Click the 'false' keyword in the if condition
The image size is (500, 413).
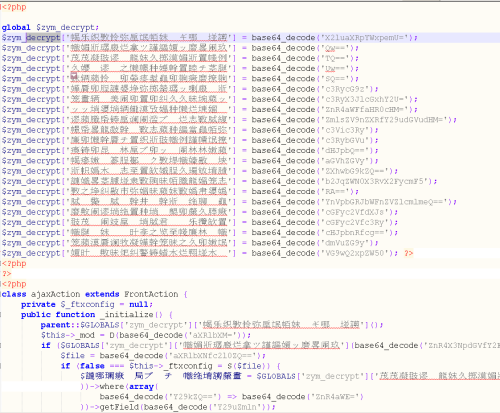click(x=92, y=366)
